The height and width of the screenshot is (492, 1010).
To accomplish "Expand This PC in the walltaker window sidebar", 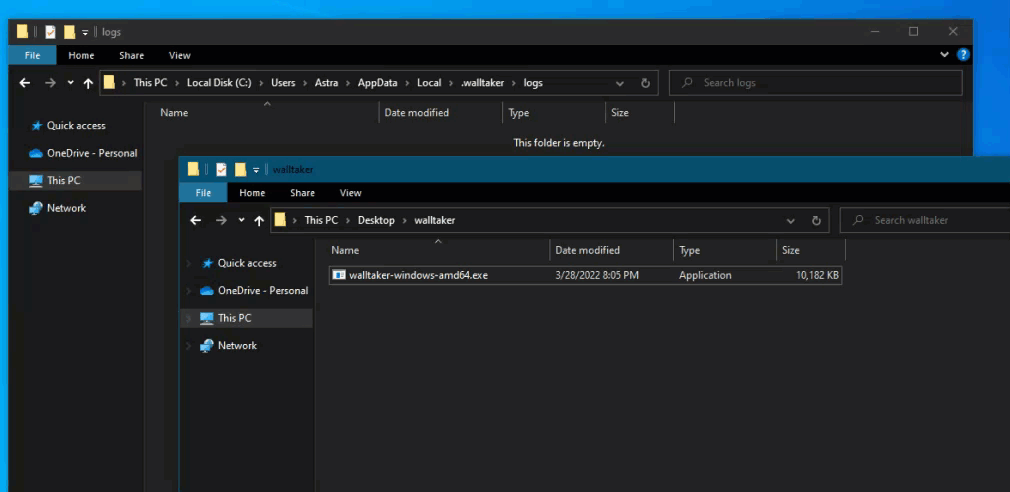I will 189,318.
